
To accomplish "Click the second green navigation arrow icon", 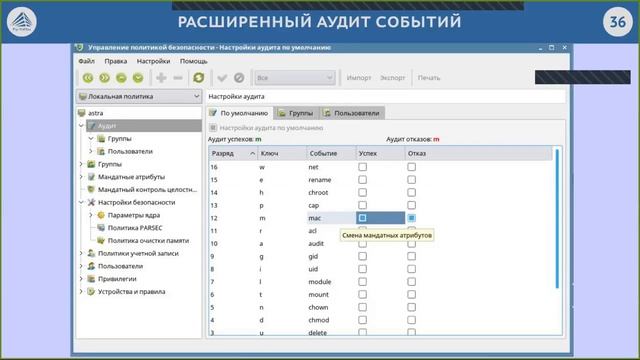I will coord(104,78).
